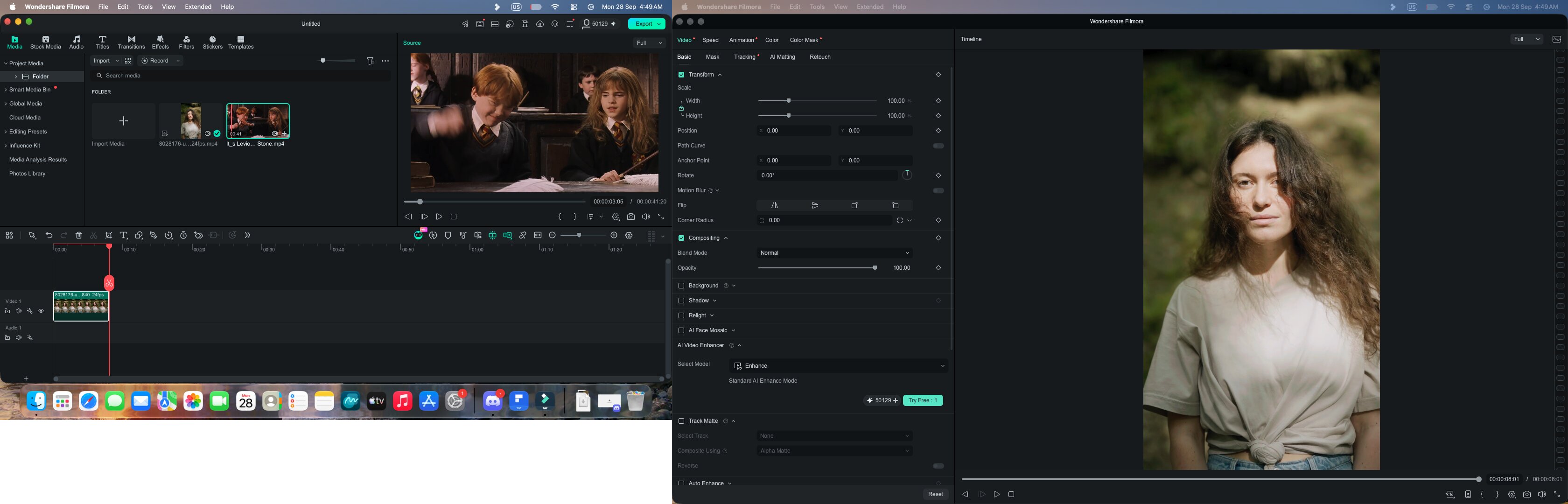This screenshot has width=1568, height=504.
Task: Toggle the Motion Blur switch
Action: coord(938,191)
